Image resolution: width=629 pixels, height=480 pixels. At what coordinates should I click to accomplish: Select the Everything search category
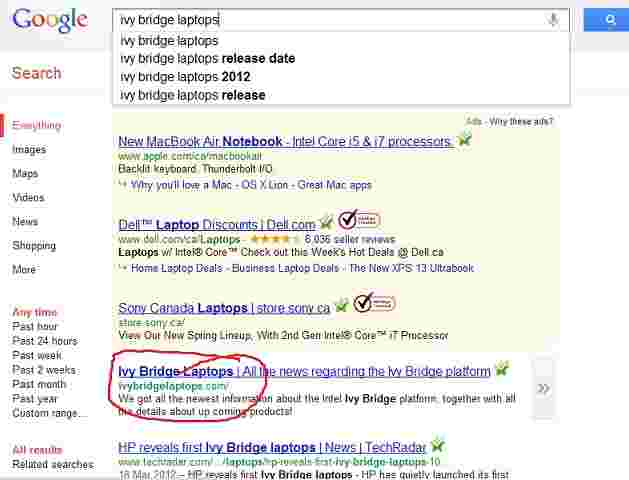pyautogui.click(x=37, y=125)
